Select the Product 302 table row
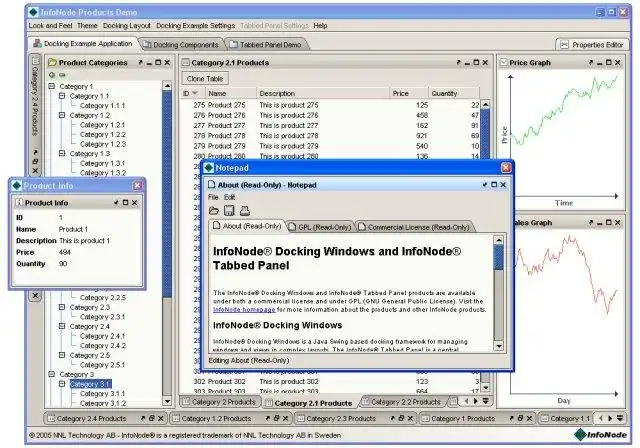This screenshot has width=640, height=448. coord(331,381)
